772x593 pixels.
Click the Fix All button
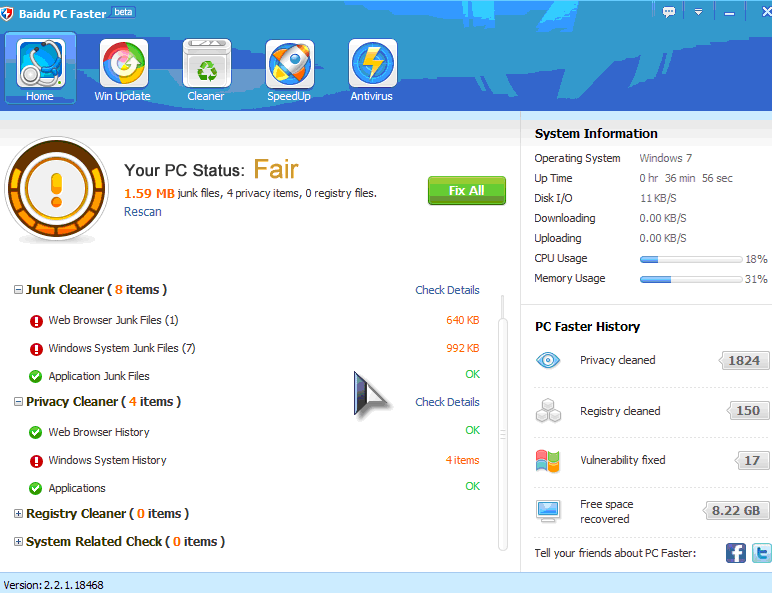467,191
